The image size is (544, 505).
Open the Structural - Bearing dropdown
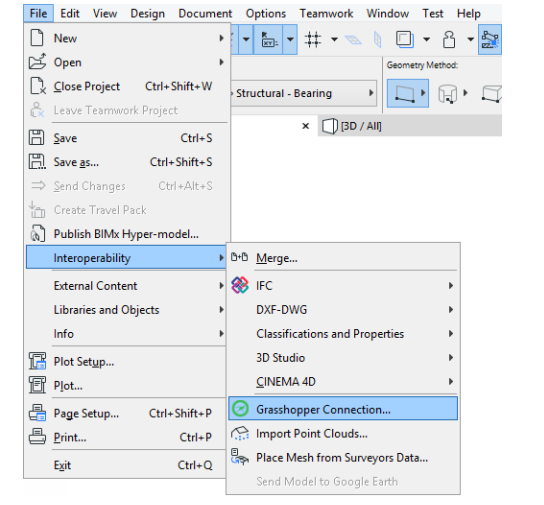304,93
